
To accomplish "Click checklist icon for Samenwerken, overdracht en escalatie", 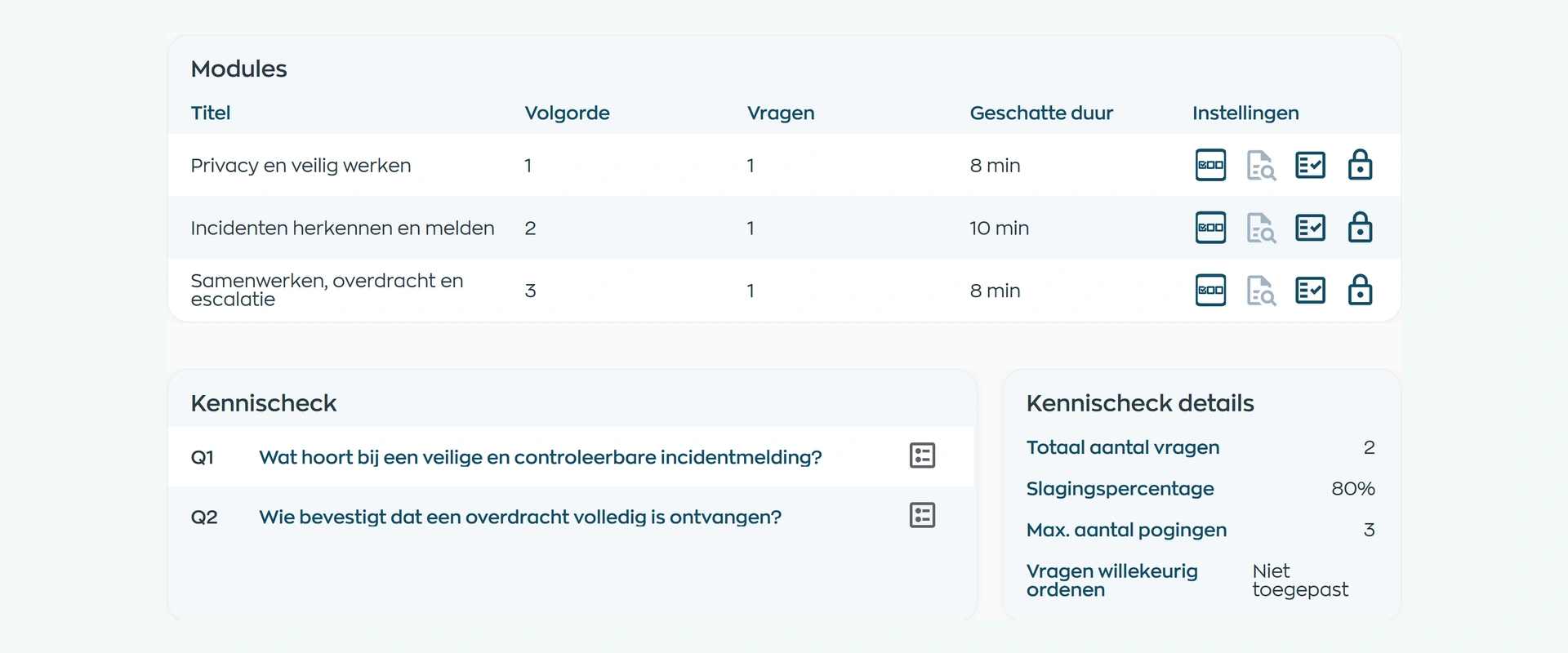I will (x=1310, y=291).
